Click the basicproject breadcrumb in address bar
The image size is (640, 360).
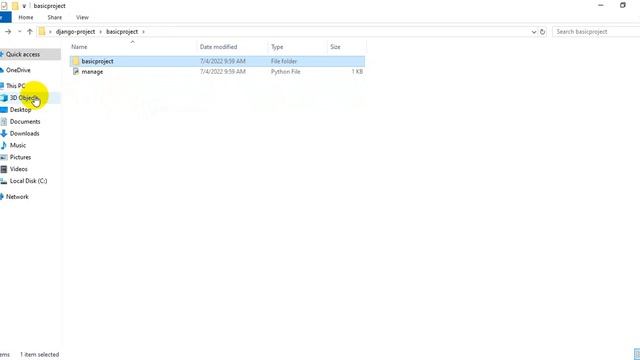[122, 31]
